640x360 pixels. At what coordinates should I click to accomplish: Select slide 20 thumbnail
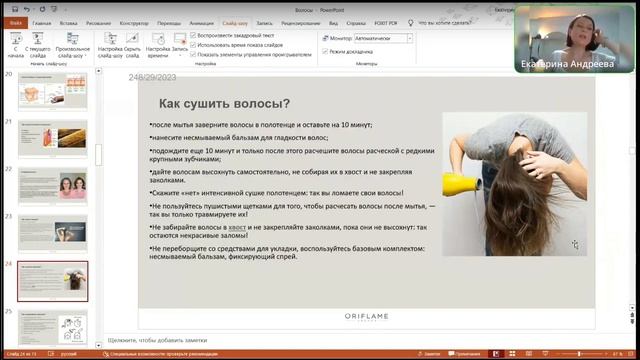click(x=53, y=91)
